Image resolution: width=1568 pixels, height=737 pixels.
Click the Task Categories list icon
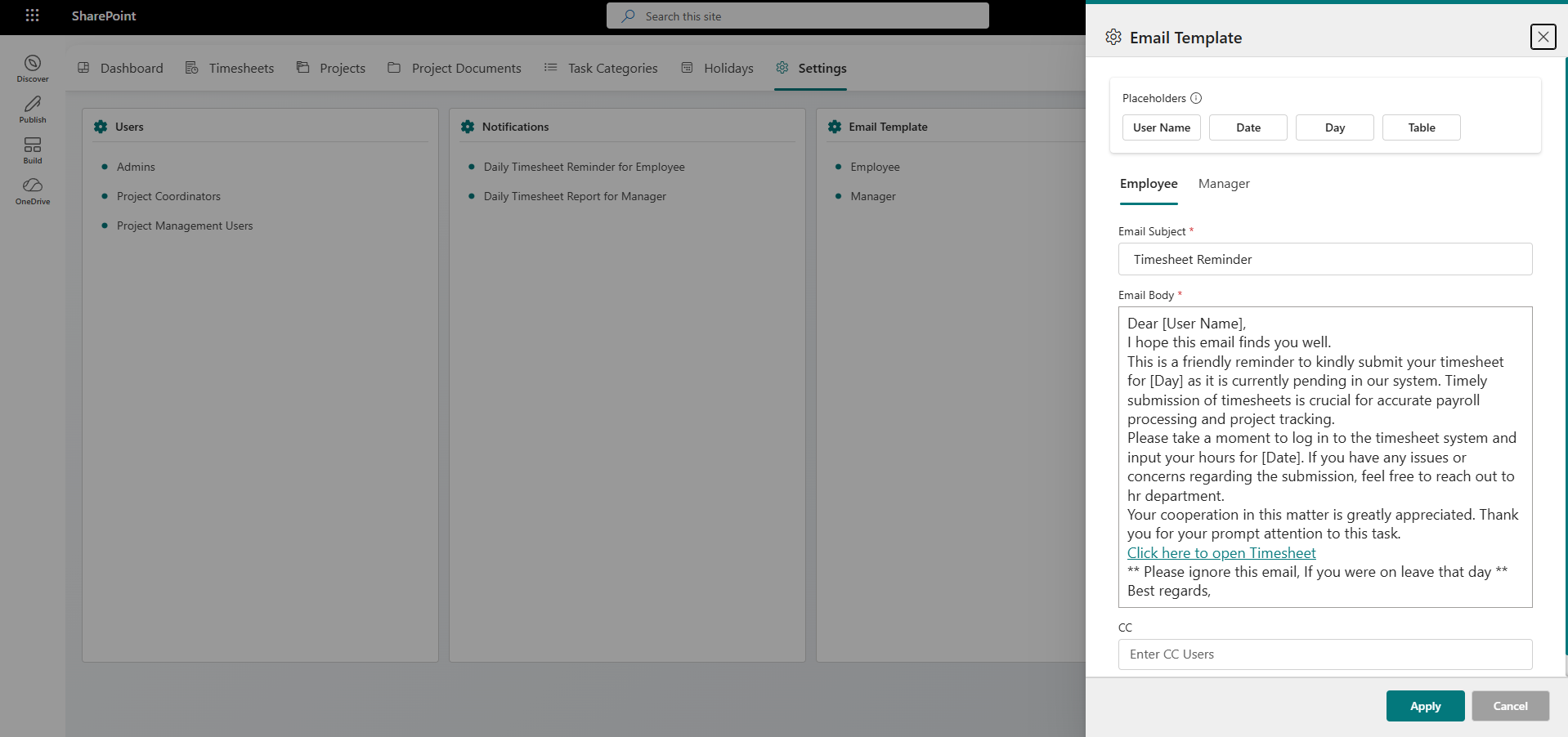[551, 68]
